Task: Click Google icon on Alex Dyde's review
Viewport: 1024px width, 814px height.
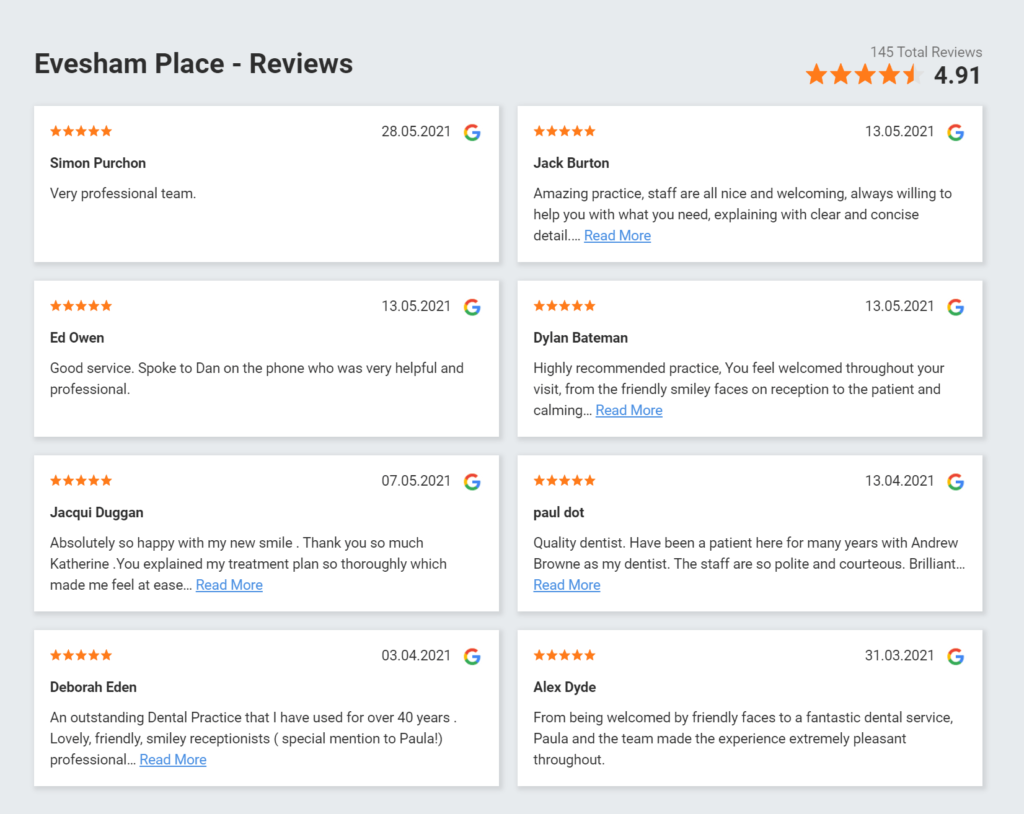Action: pos(955,656)
